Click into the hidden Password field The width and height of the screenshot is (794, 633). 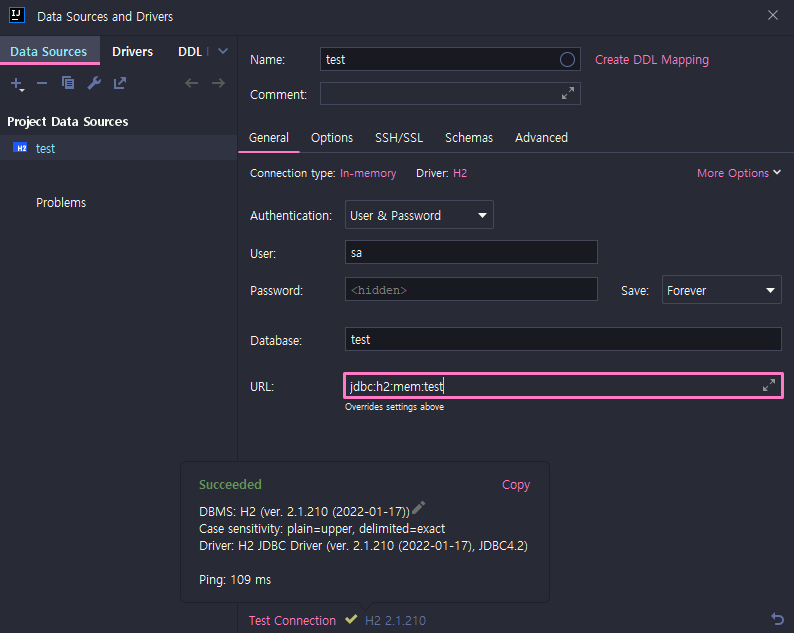coord(471,290)
